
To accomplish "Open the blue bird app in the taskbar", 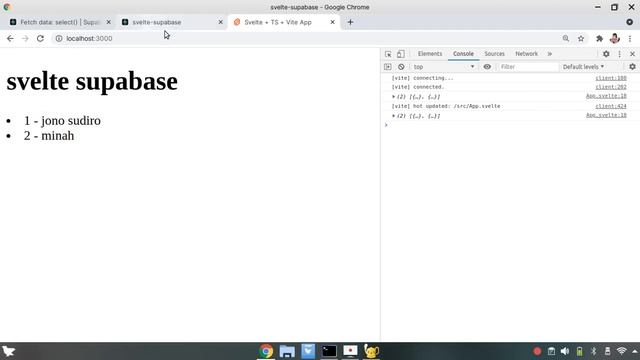I will point(308,351).
